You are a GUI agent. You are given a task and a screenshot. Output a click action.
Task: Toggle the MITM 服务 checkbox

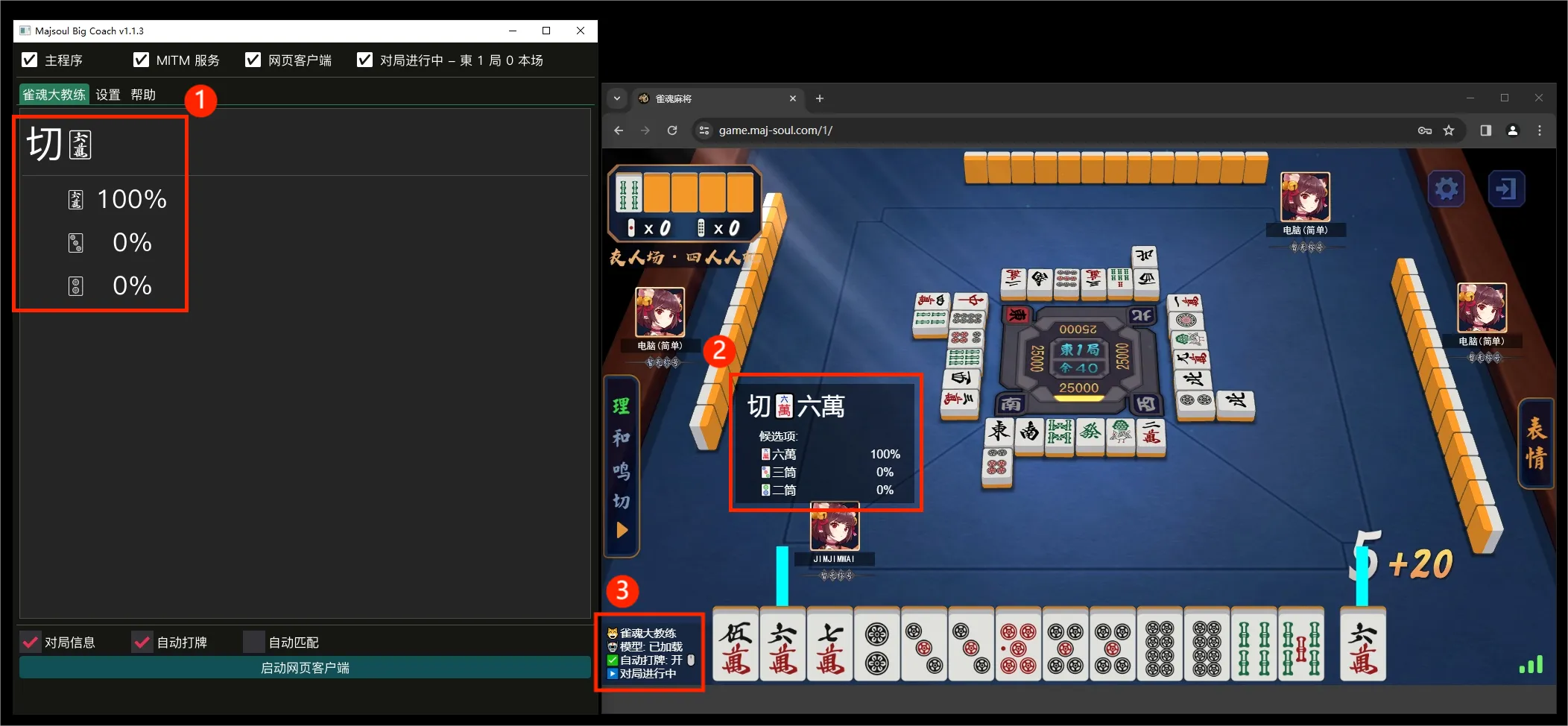[141, 60]
